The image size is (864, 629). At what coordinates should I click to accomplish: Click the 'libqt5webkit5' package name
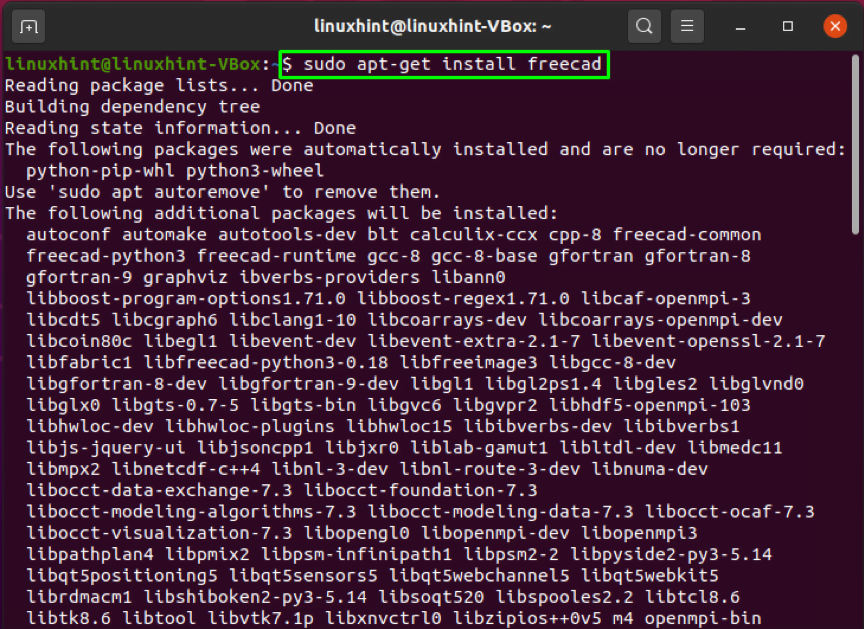[x=650, y=576]
